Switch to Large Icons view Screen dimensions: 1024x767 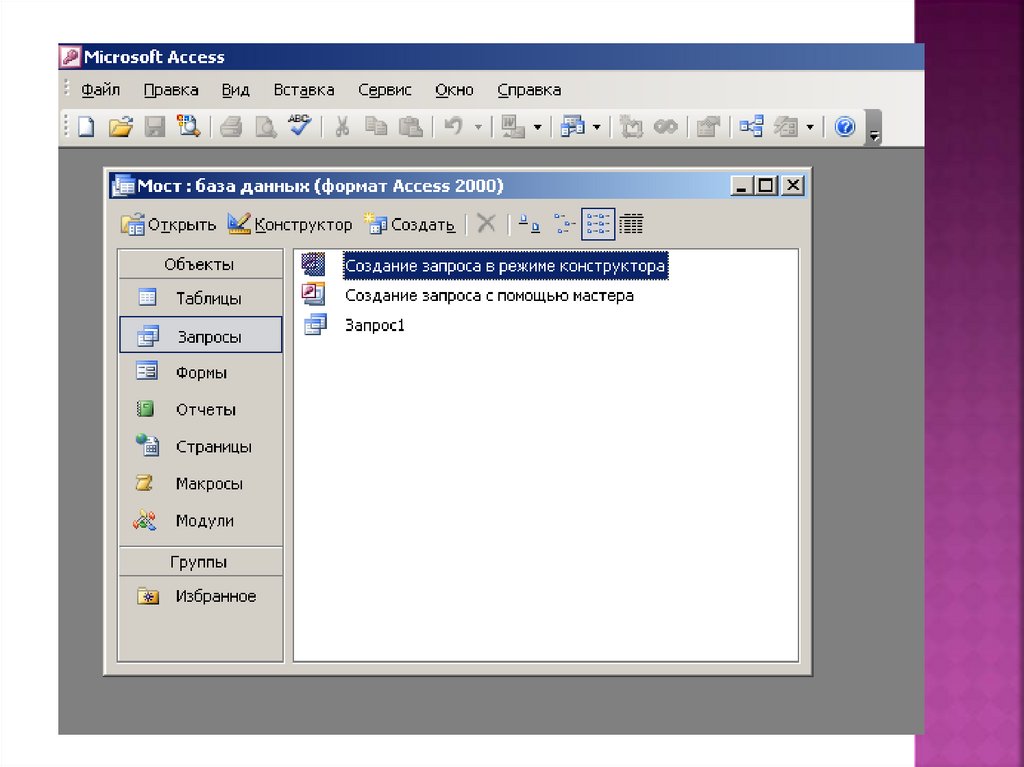pos(529,223)
